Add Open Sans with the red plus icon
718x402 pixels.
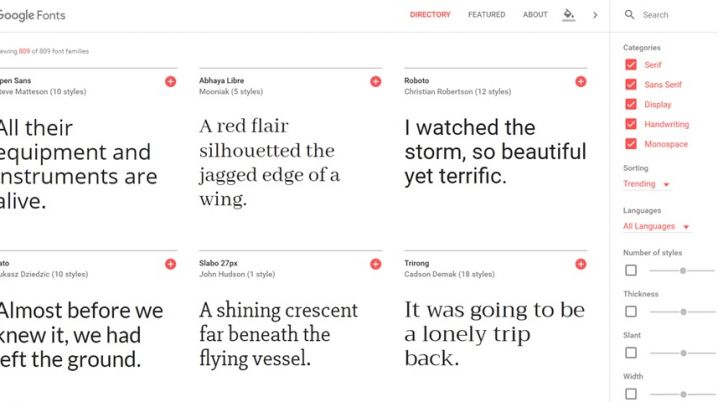(170, 81)
